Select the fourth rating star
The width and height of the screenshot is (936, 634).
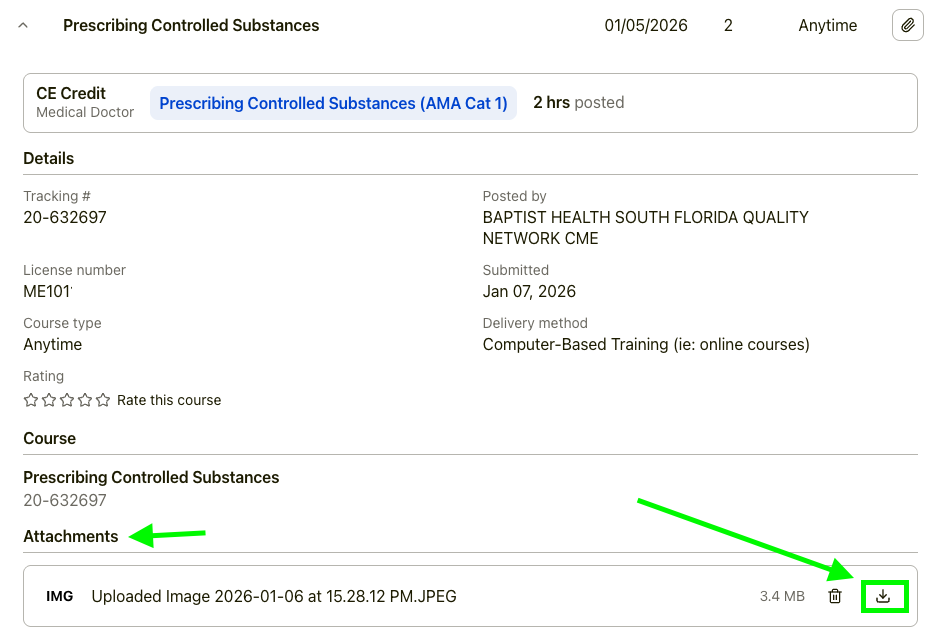[x=85, y=400]
